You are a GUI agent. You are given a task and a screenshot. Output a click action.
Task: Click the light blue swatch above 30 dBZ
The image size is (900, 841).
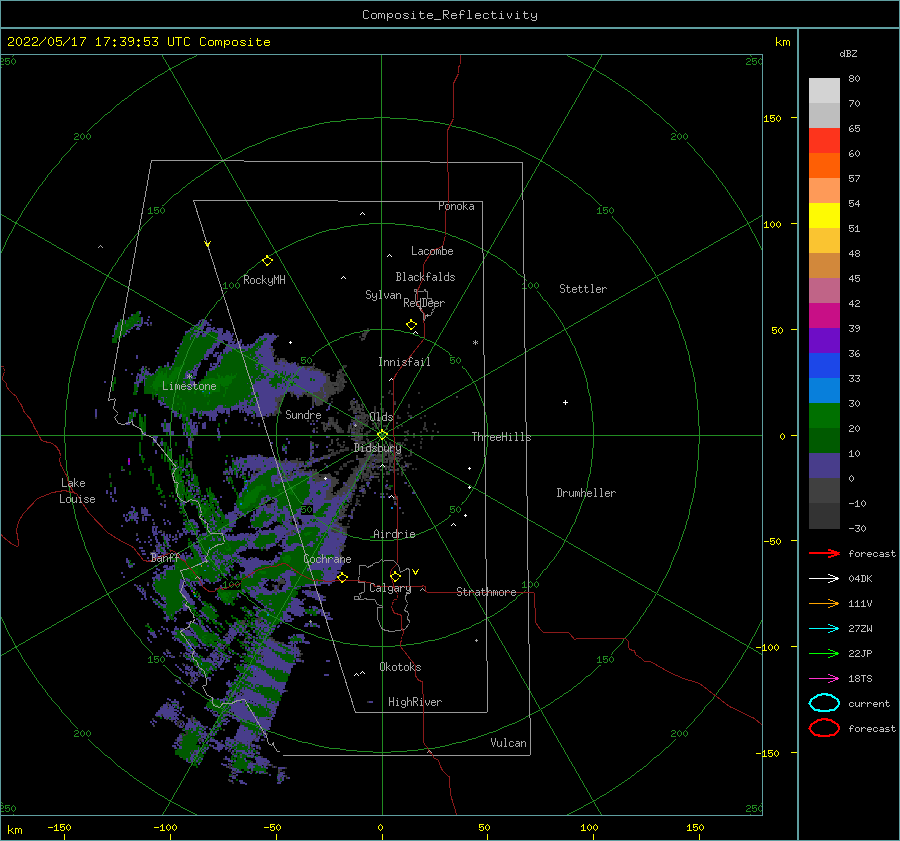[824, 390]
